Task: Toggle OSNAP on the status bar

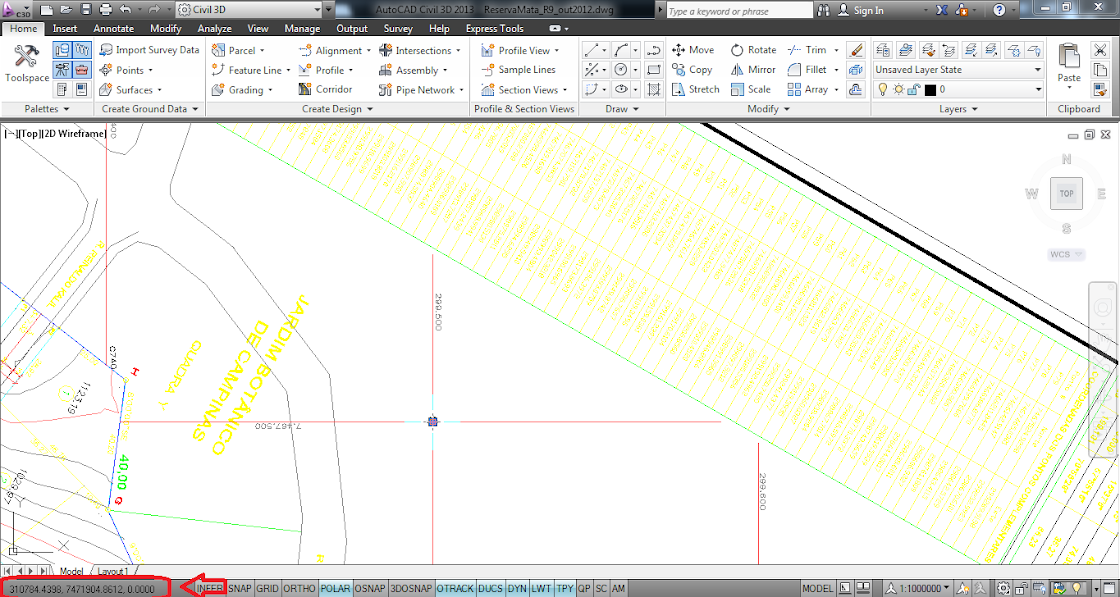Action: (369, 589)
